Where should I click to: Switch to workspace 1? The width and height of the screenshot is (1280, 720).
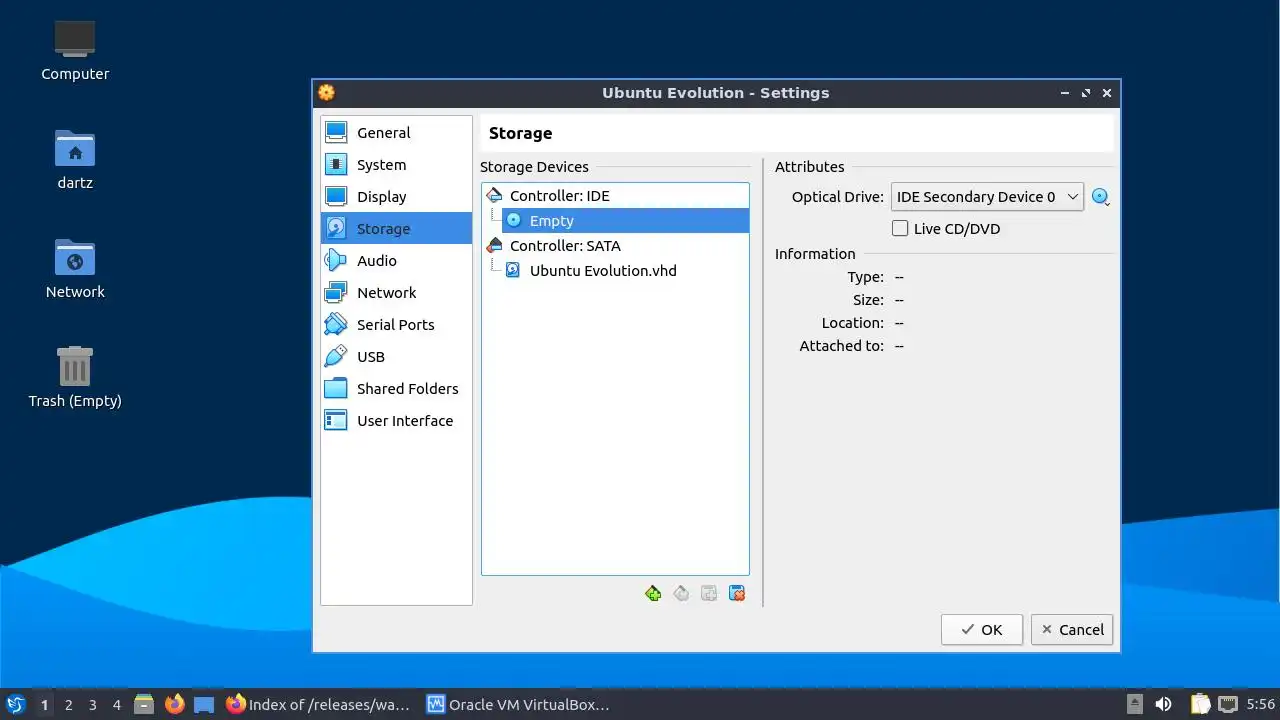(44, 705)
